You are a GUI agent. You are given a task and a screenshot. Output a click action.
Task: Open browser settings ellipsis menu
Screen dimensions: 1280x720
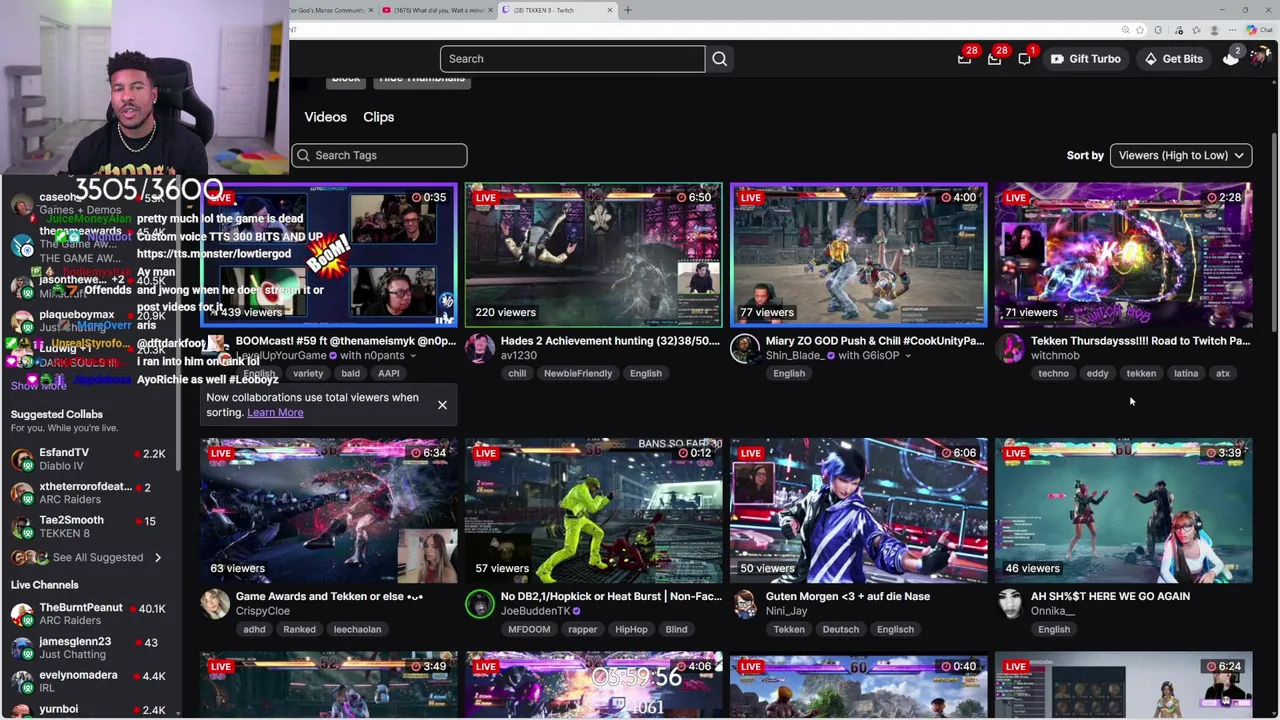1233,30
